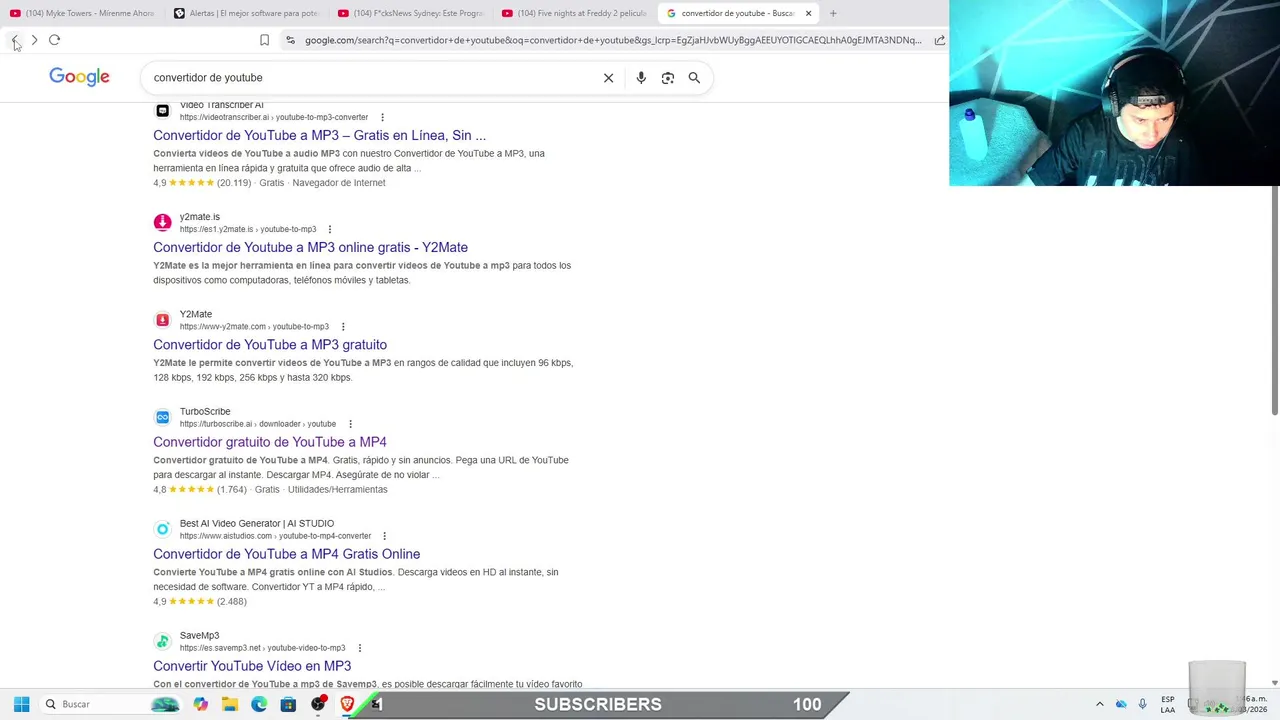Bookmark this page with the bookmark icon
This screenshot has width=1280, height=720.
(x=264, y=40)
